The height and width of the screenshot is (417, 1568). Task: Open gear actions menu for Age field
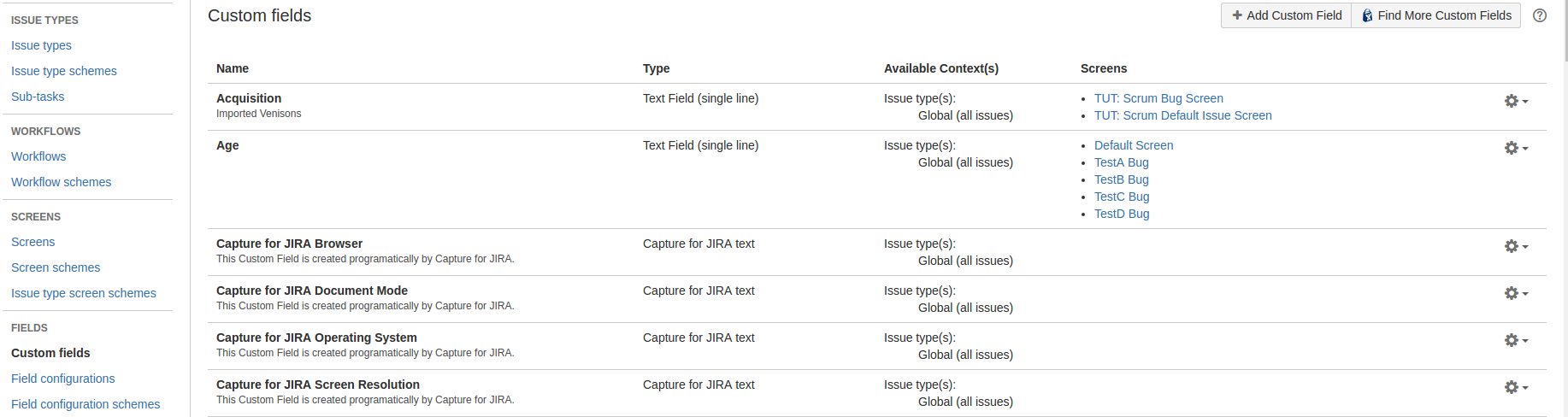[1516, 148]
